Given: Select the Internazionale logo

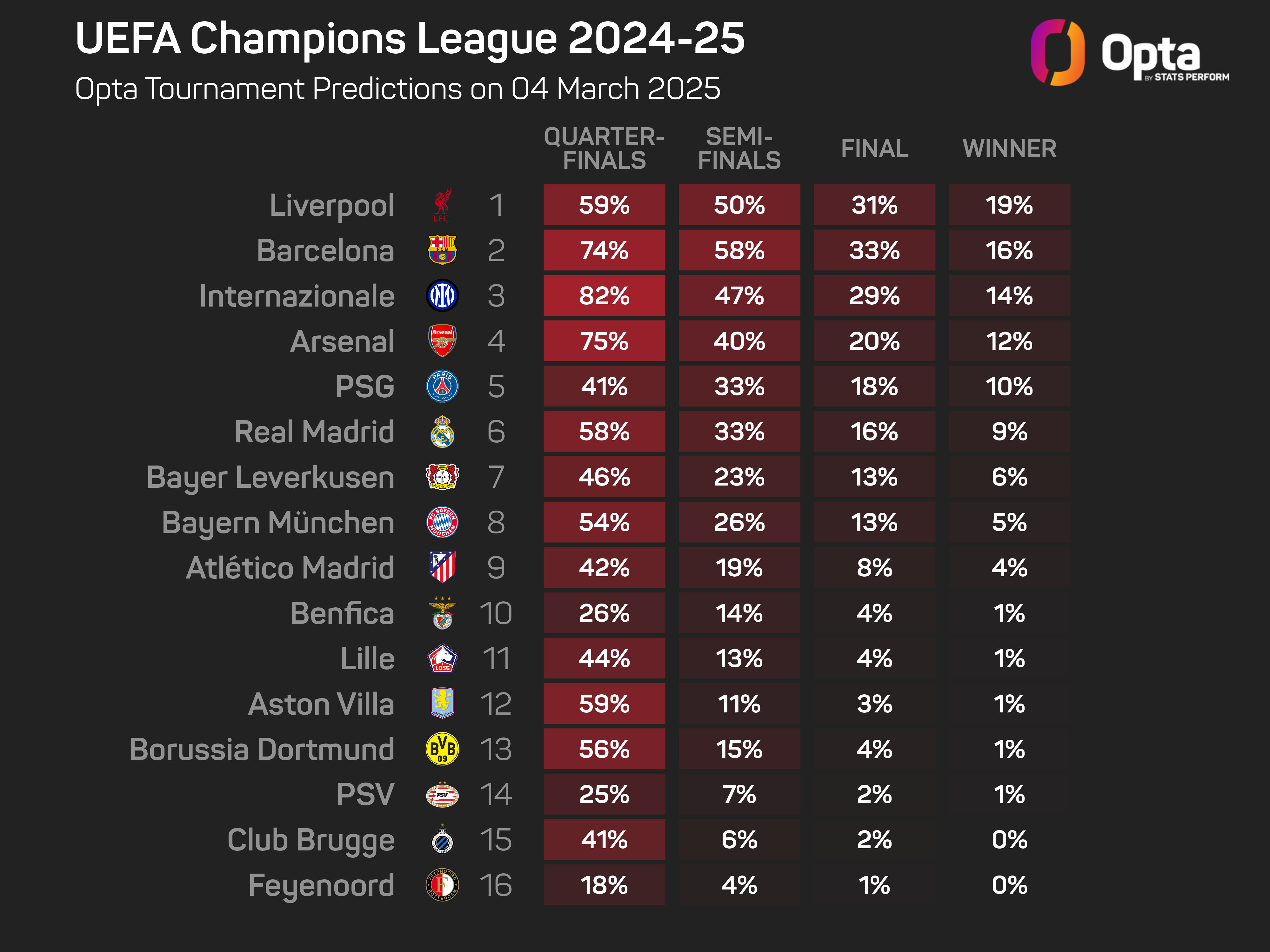Looking at the screenshot, I should tap(442, 295).
